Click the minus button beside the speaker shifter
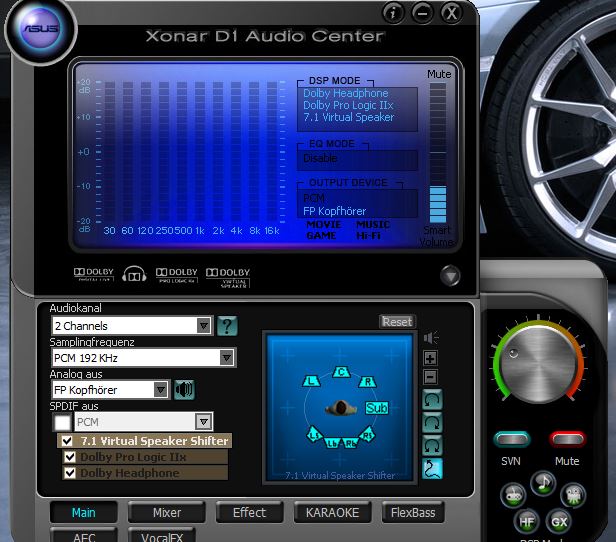The image size is (616, 542). tap(431, 377)
